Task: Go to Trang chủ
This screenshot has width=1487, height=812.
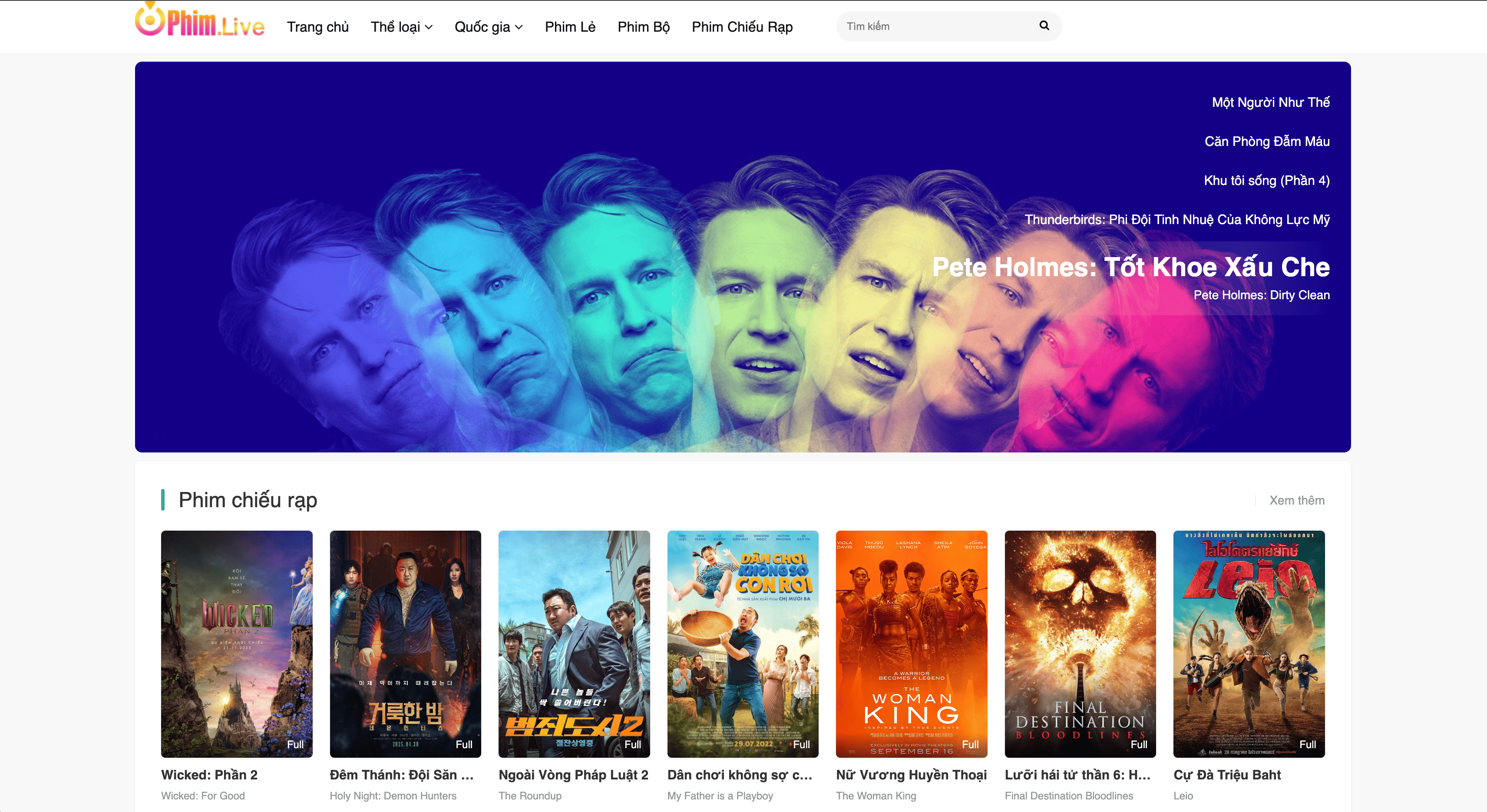Action: tap(317, 27)
